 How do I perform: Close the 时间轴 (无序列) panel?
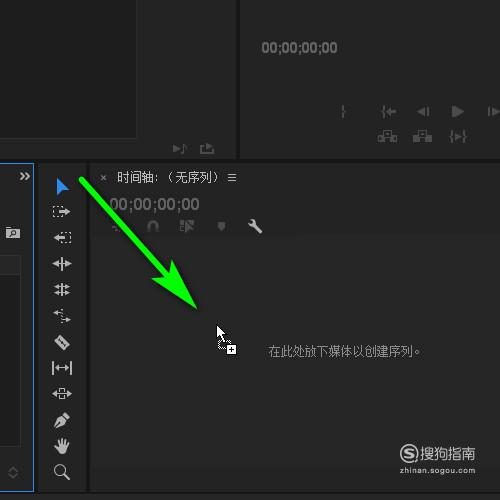click(103, 178)
